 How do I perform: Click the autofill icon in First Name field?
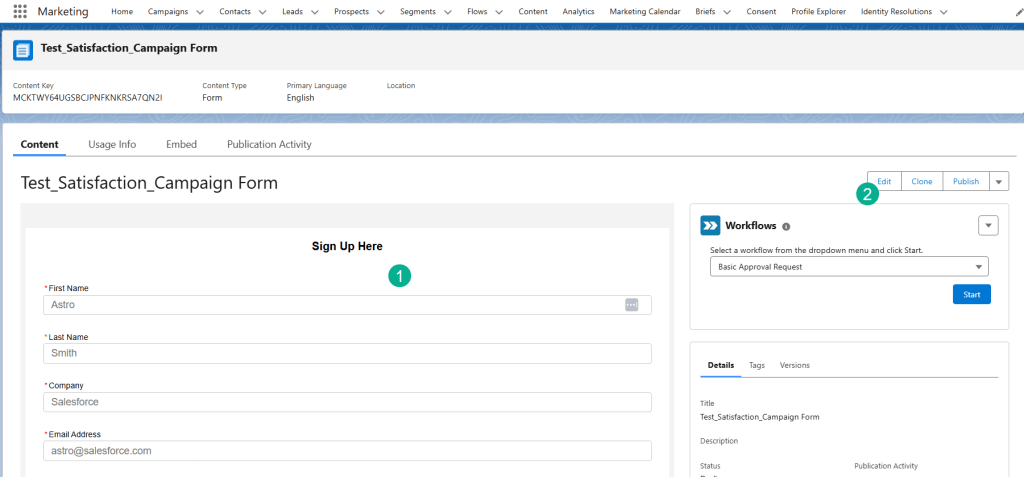point(631,305)
